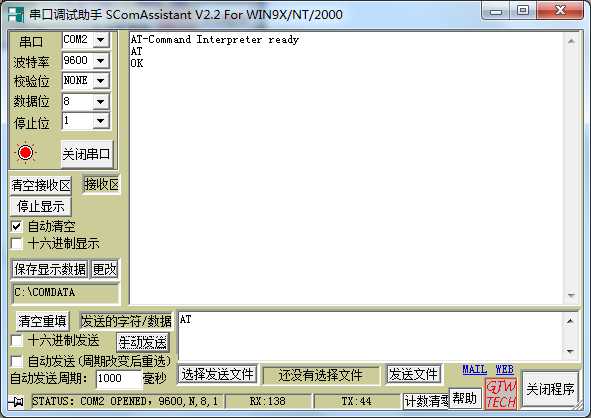Open the data bits dropdown showing 8
591x418 pixels.
coord(101,101)
